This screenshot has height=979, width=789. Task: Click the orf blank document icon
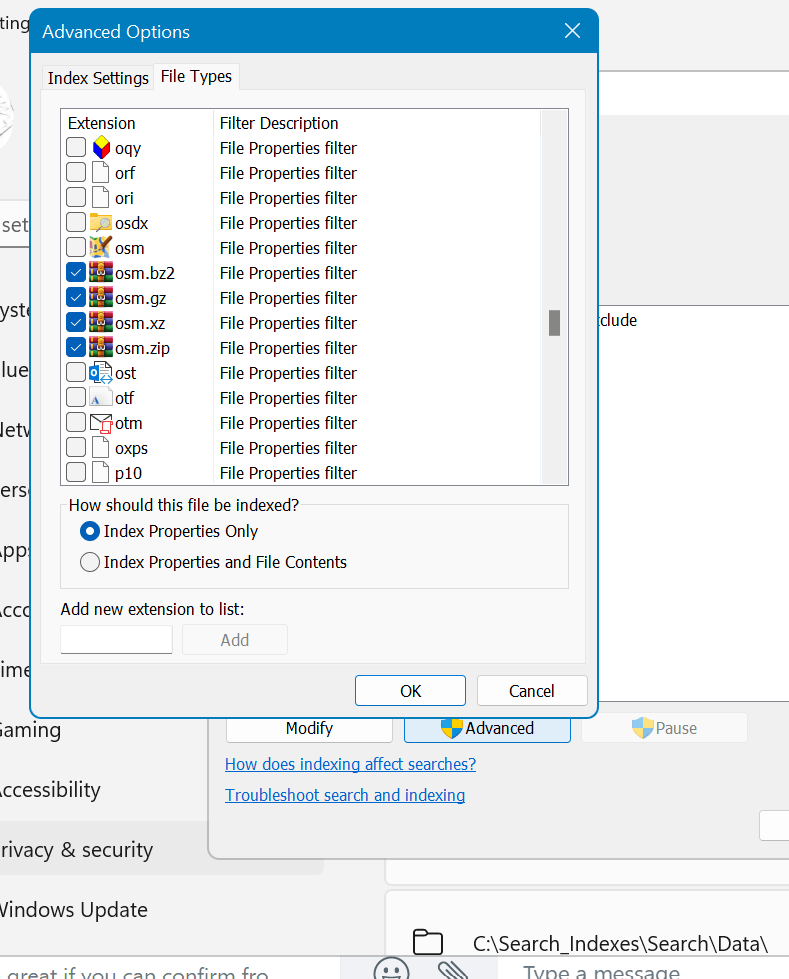(x=100, y=173)
